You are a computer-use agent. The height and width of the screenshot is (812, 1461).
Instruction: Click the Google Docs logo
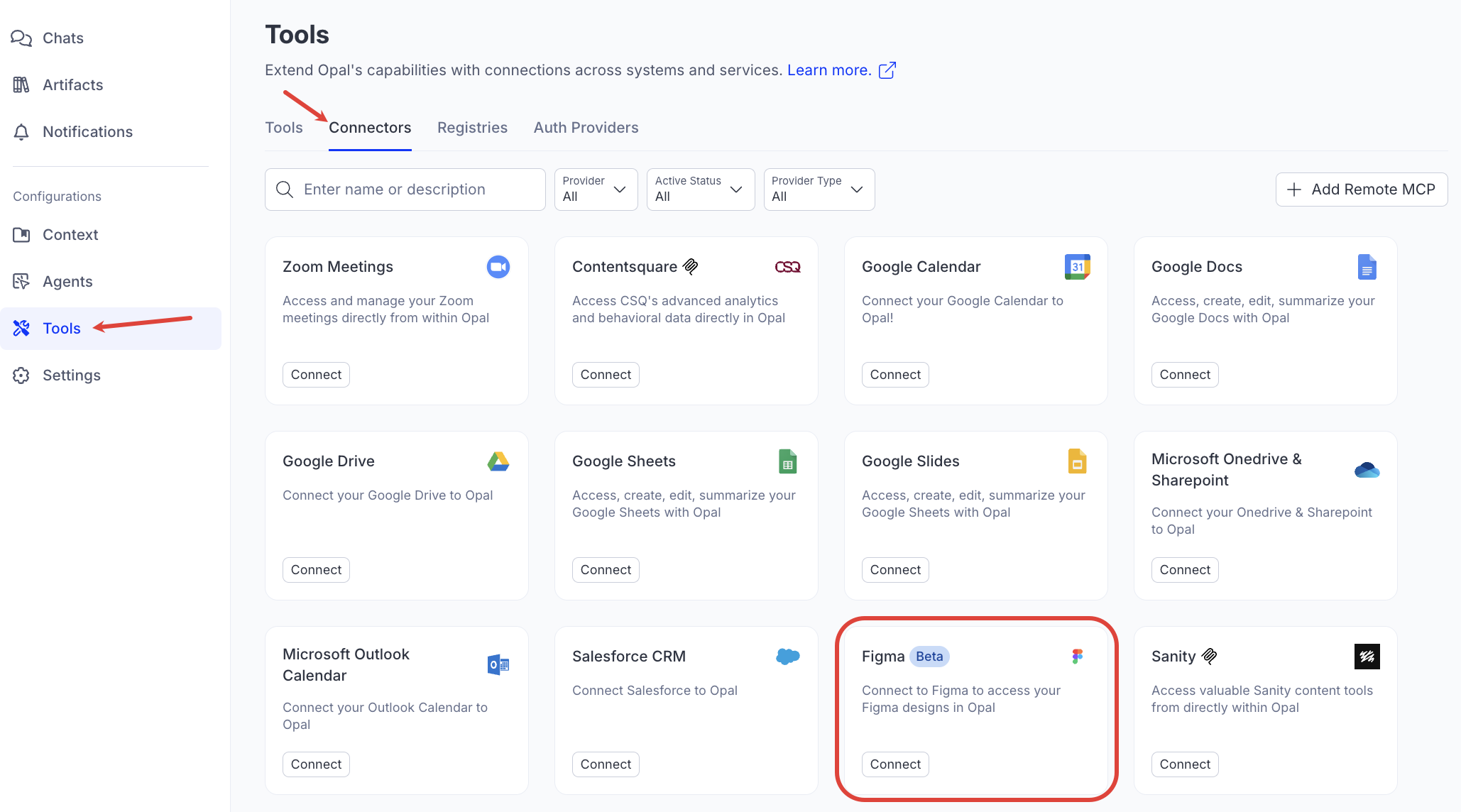click(1367, 267)
